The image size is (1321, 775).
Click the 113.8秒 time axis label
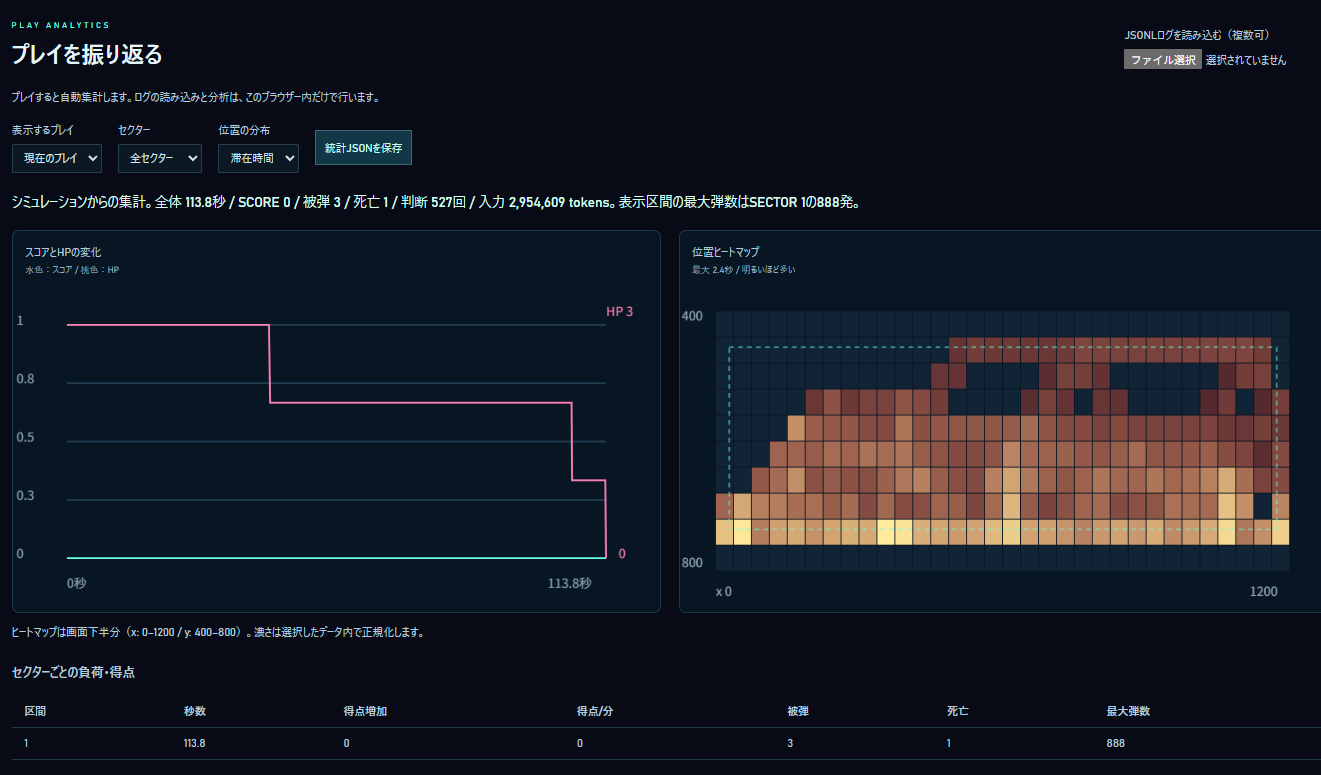point(569,583)
